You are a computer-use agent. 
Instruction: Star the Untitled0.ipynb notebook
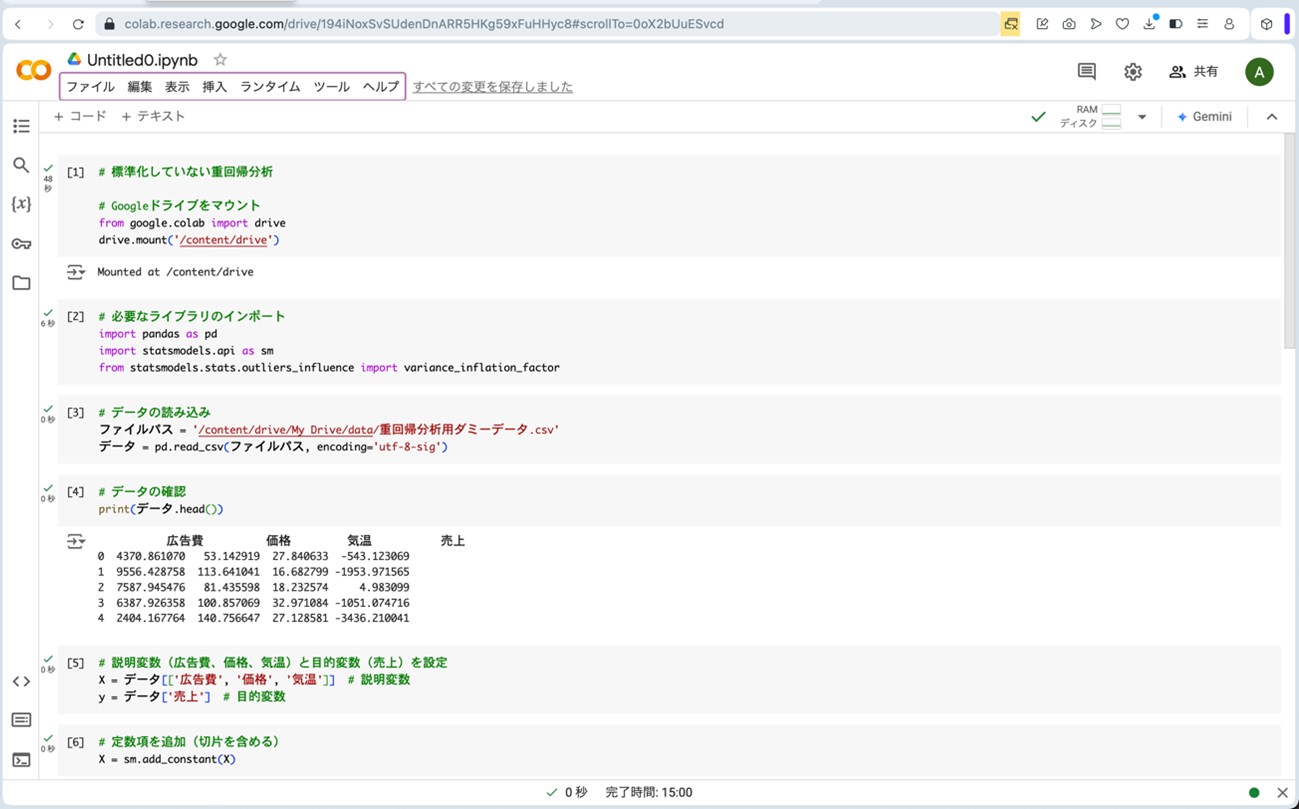point(220,60)
